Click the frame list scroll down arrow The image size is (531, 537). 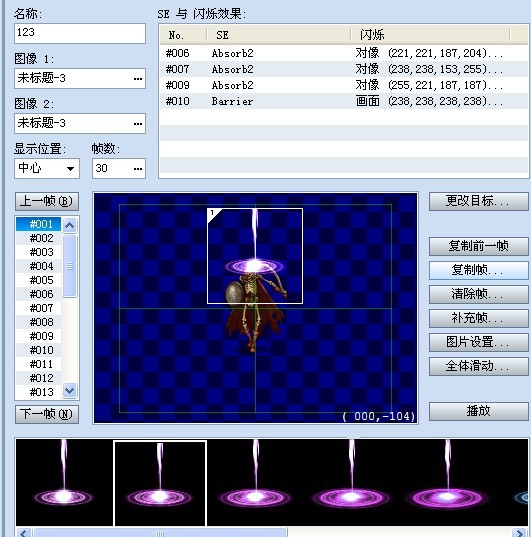70,390
